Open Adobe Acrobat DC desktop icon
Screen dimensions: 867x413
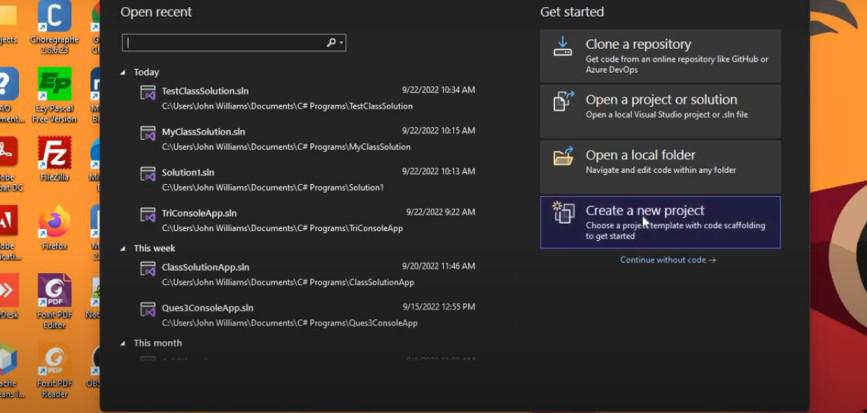click(8, 164)
